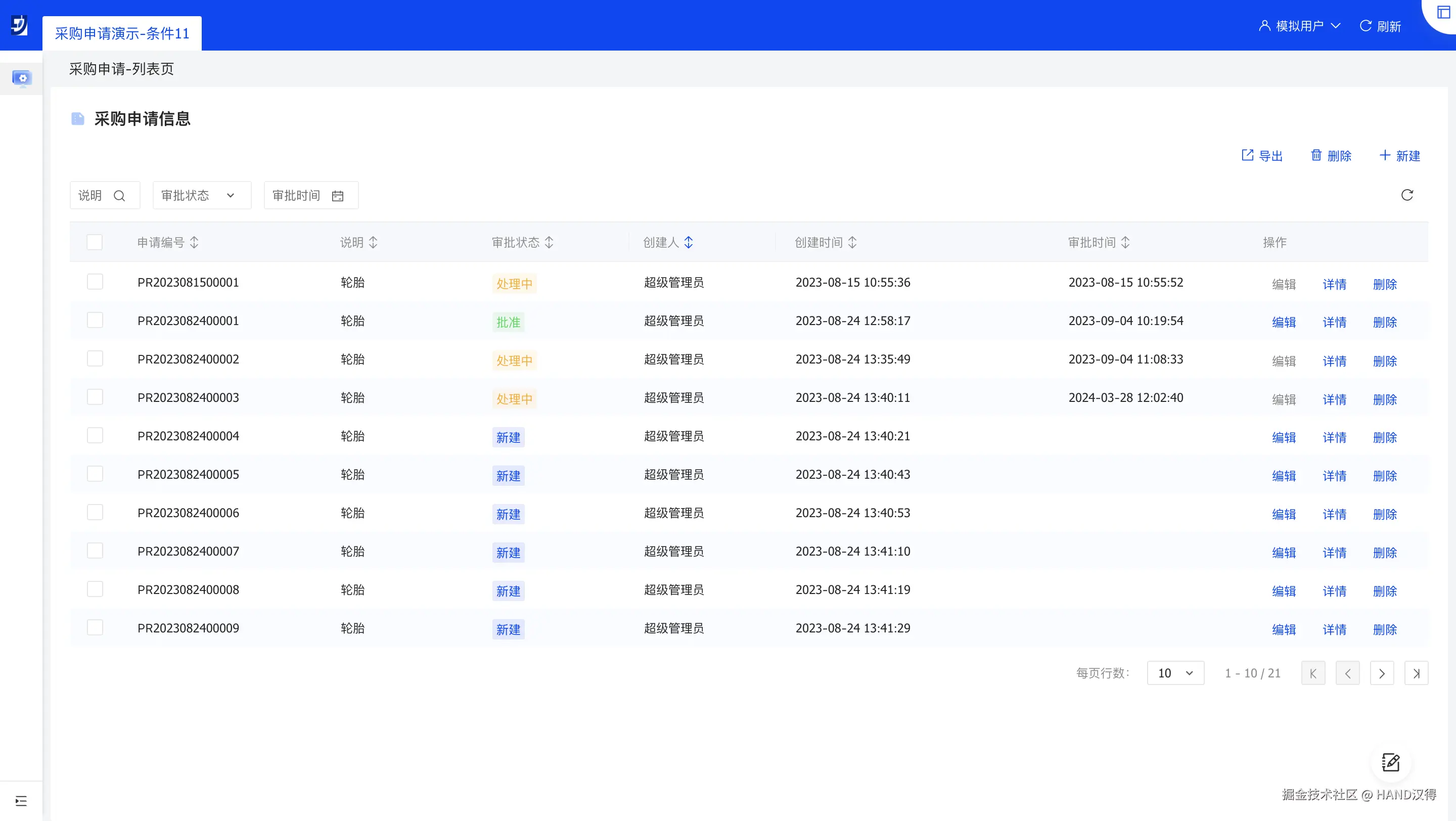Open the monitor settings sidebar icon
The image size is (1456, 821).
[22, 78]
